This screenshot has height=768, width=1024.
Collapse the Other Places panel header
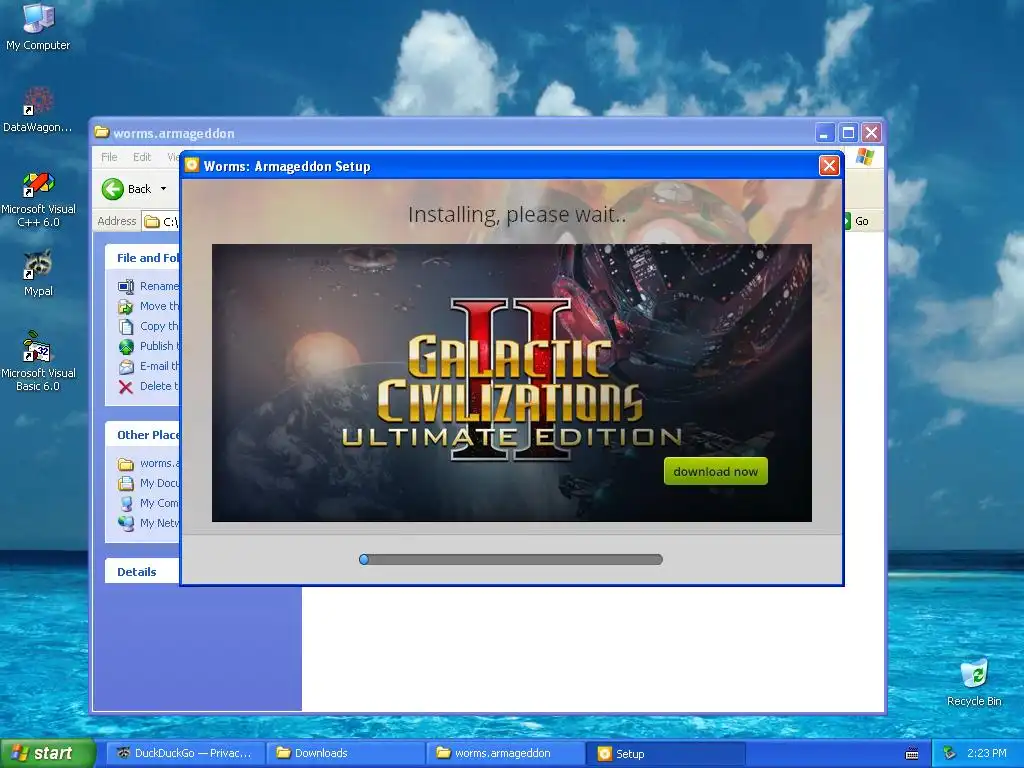142,435
